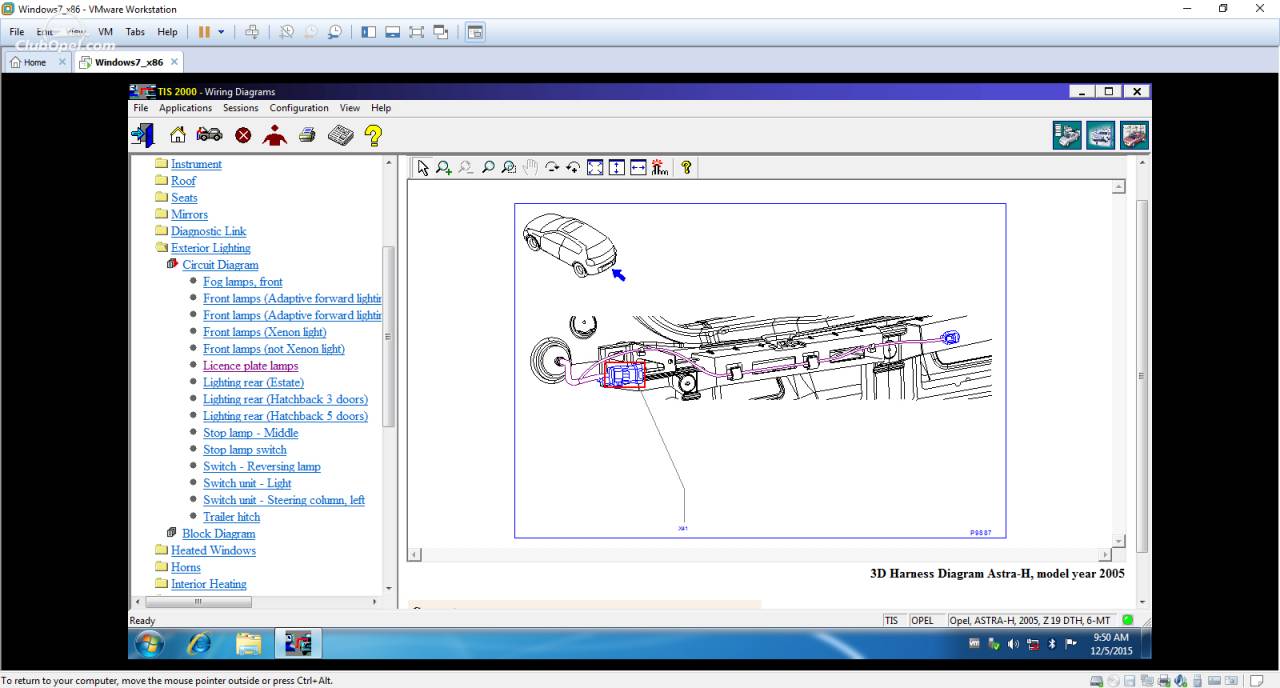Expand the Heated Windows folder
Viewport: 1280px width, 688px height.
pos(161,550)
